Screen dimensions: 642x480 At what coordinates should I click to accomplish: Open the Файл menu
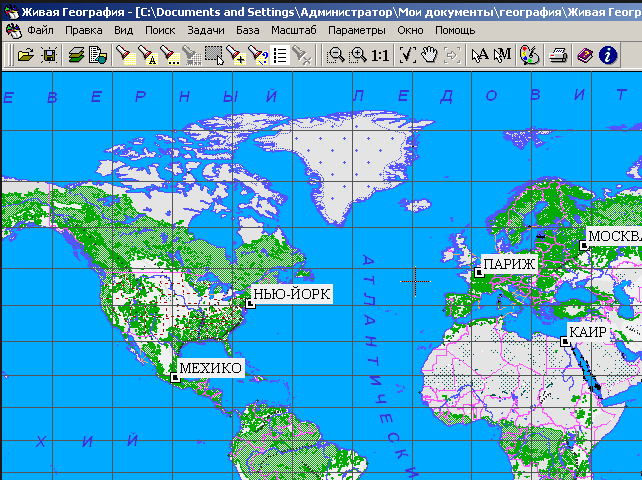pyautogui.click(x=41, y=30)
